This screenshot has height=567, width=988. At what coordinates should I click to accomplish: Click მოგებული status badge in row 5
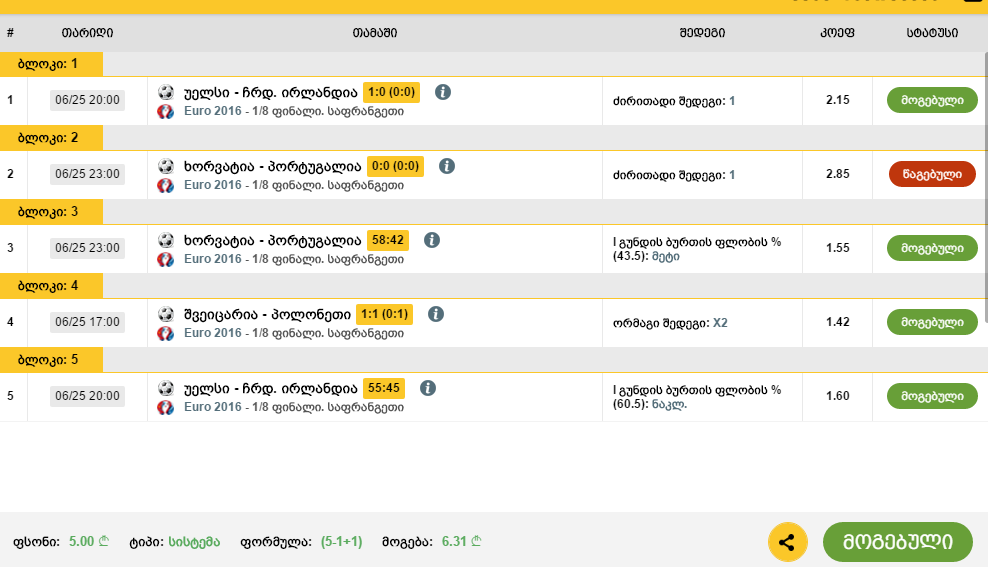[x=932, y=396]
